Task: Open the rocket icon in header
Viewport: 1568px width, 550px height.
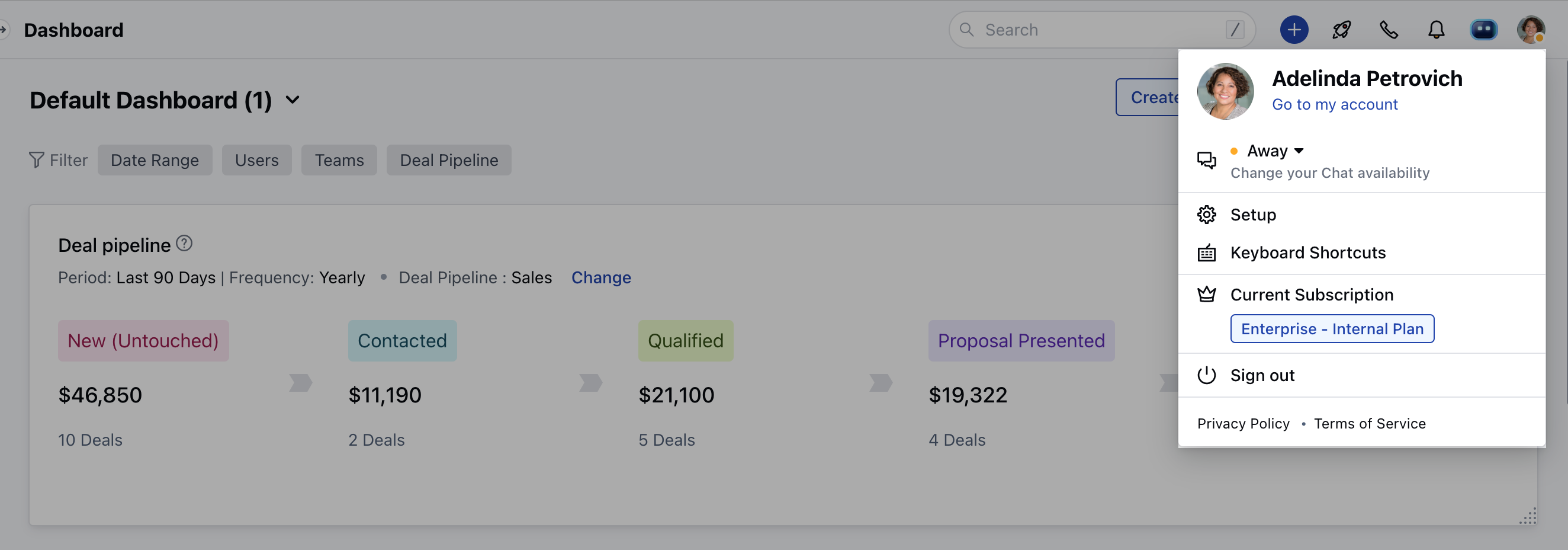Action: (1341, 30)
